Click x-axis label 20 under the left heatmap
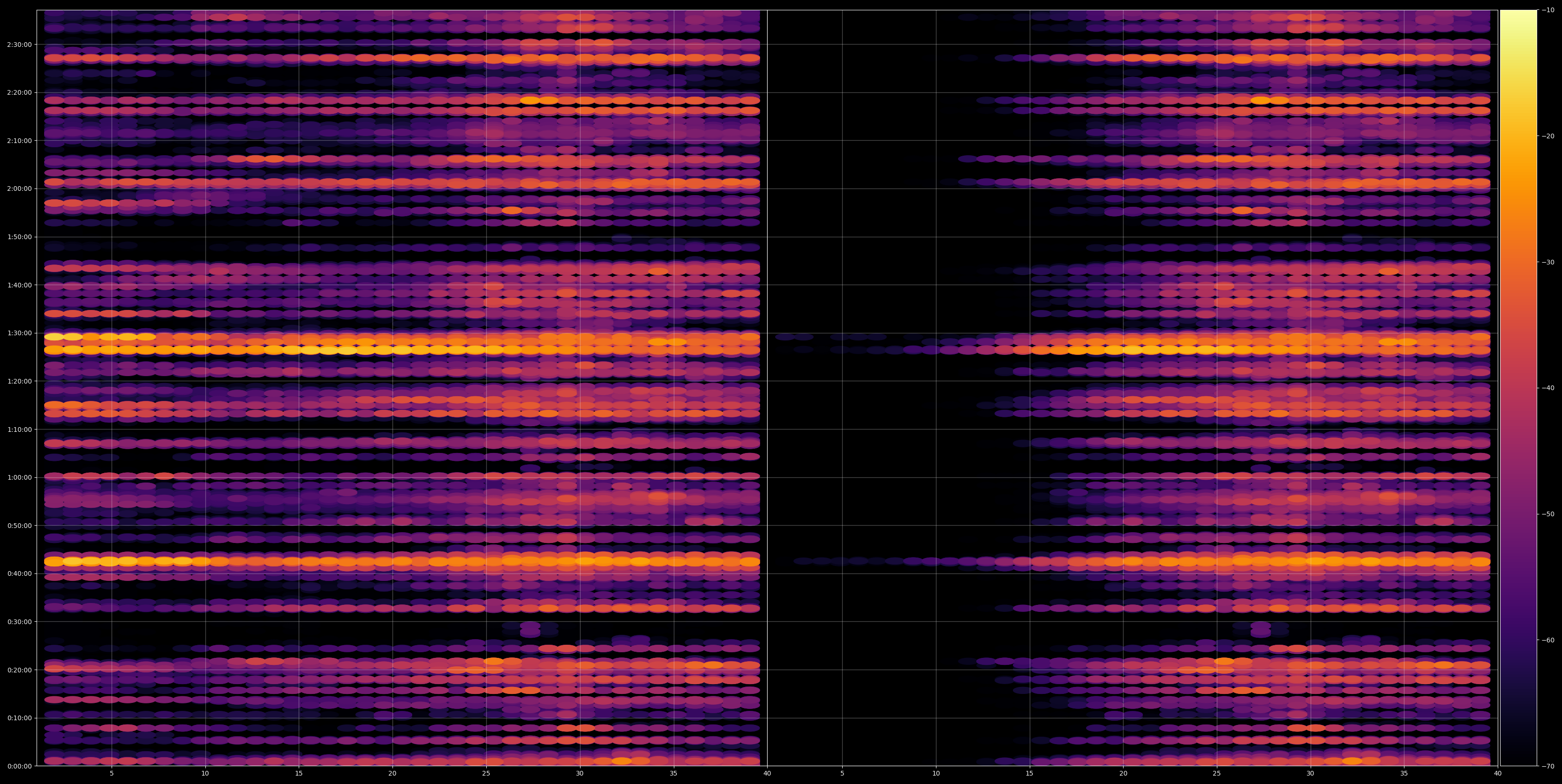 tap(392, 774)
